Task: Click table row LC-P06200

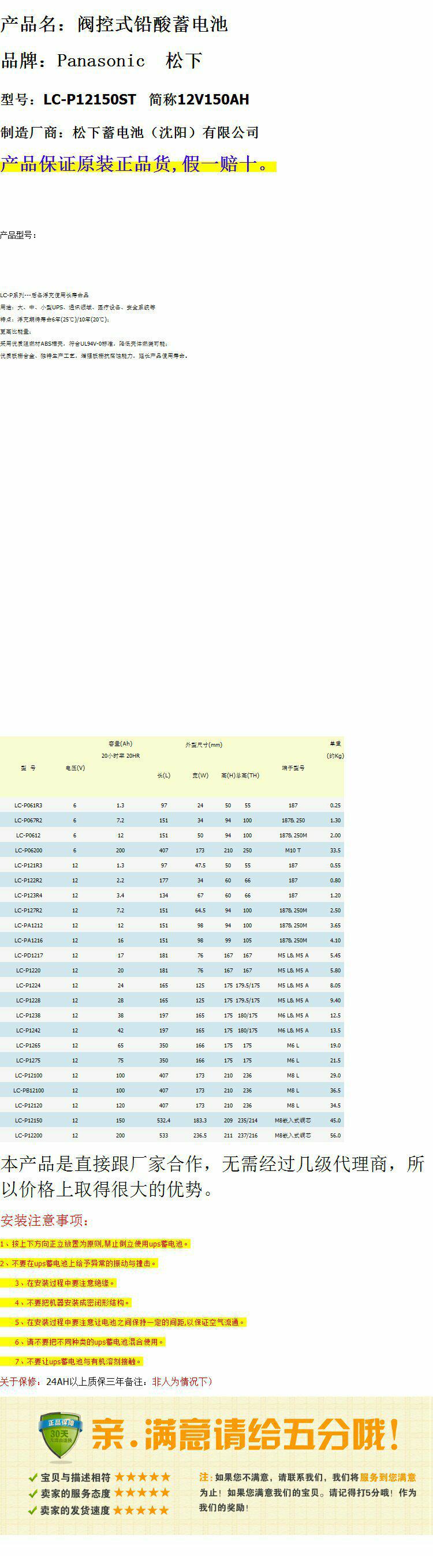Action: (171, 850)
